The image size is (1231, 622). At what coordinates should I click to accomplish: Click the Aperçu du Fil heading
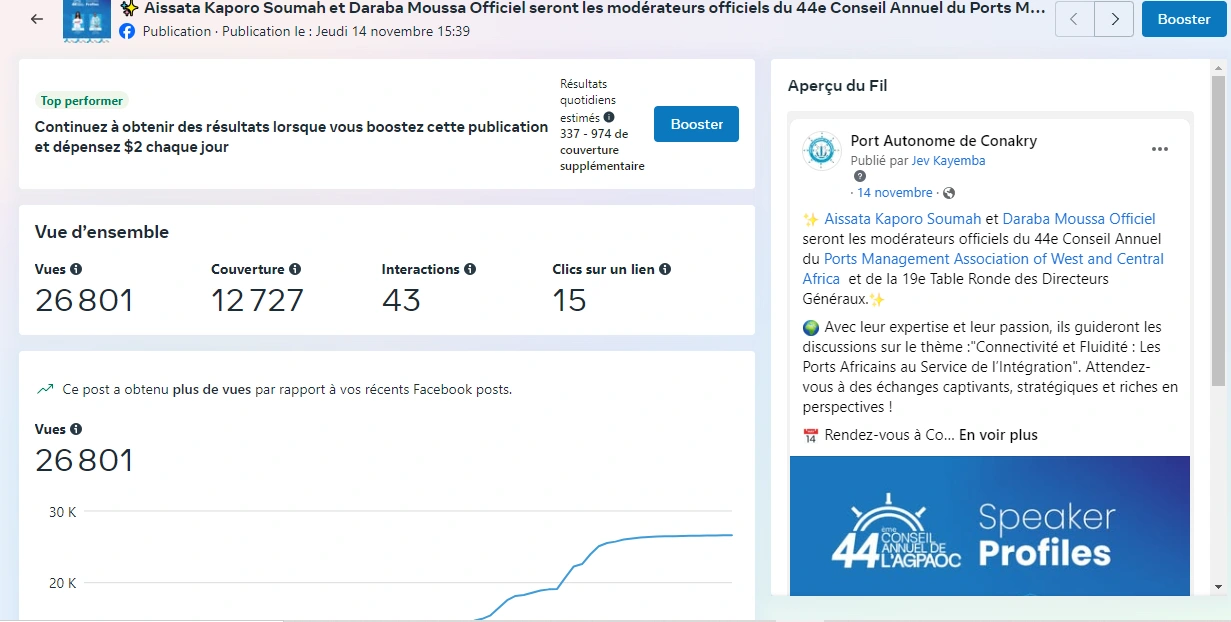837,86
